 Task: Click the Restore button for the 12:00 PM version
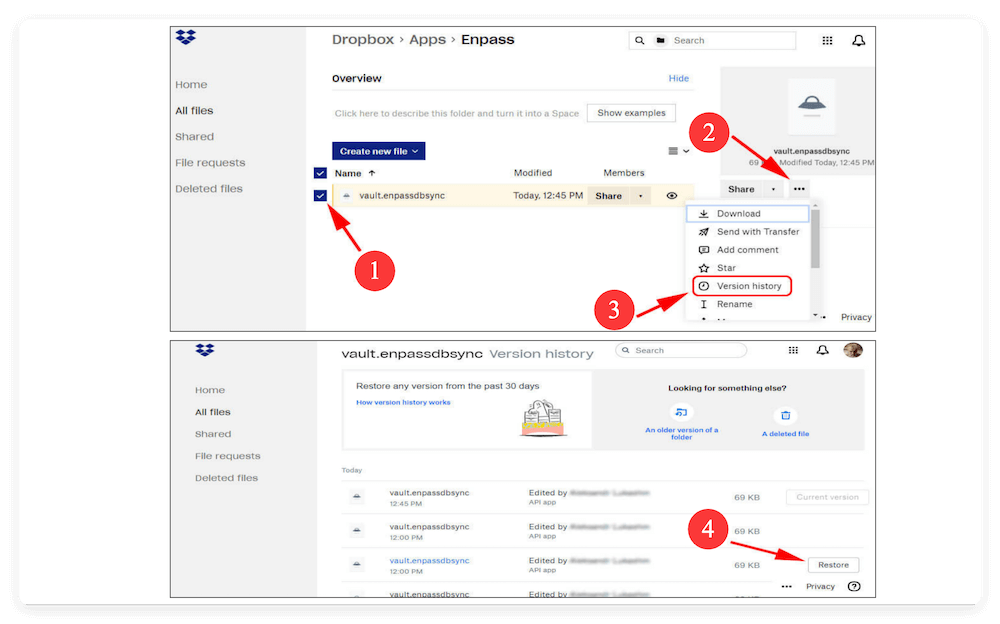(833, 564)
